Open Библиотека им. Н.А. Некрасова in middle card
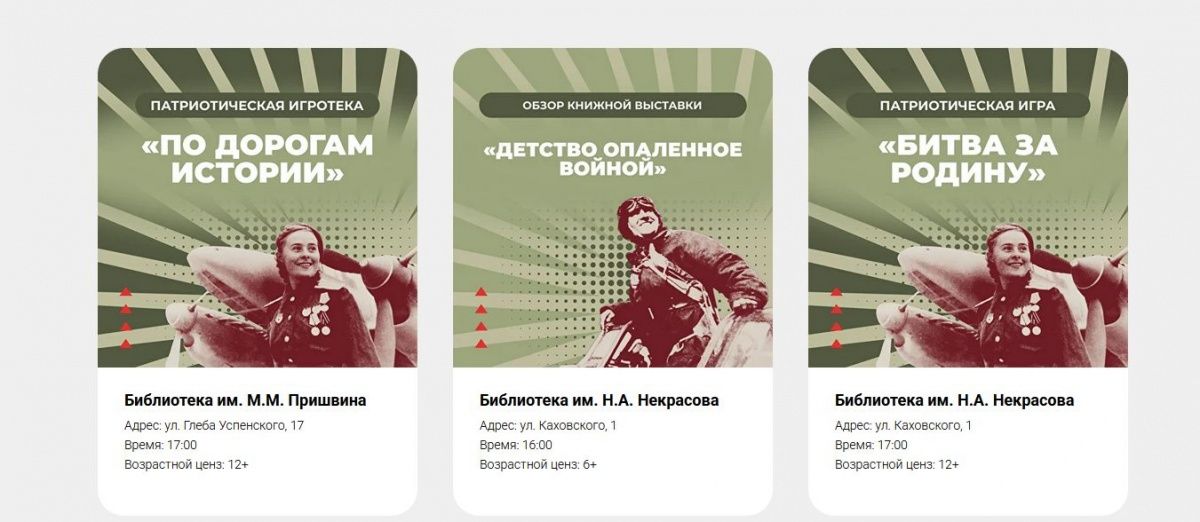1200x522 pixels. (x=599, y=401)
